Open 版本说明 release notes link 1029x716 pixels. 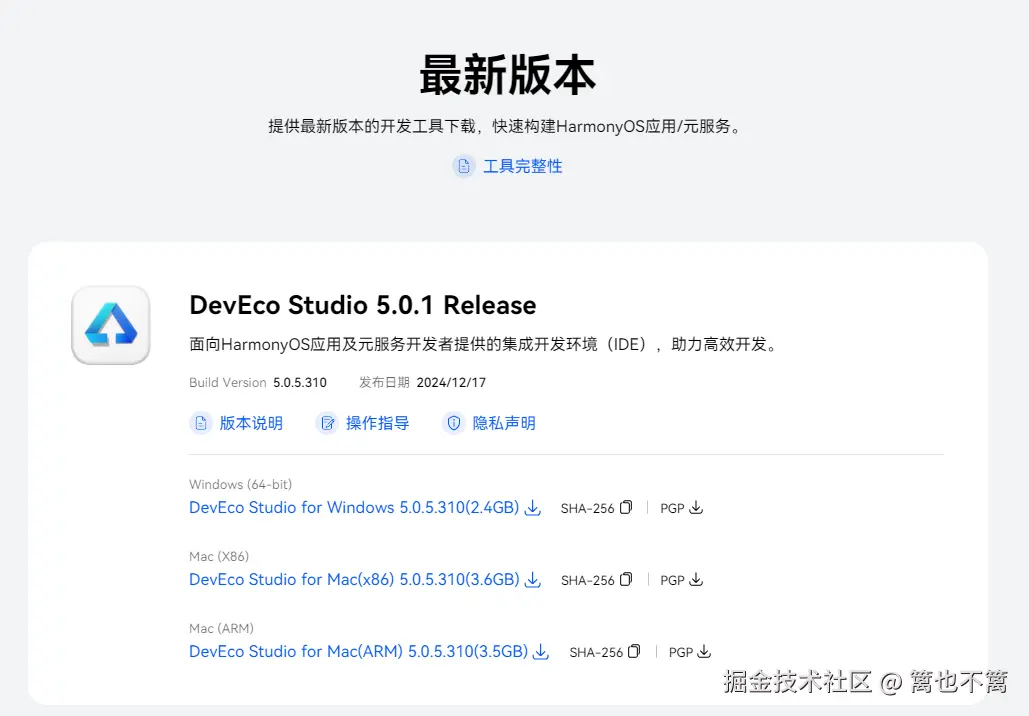(251, 423)
